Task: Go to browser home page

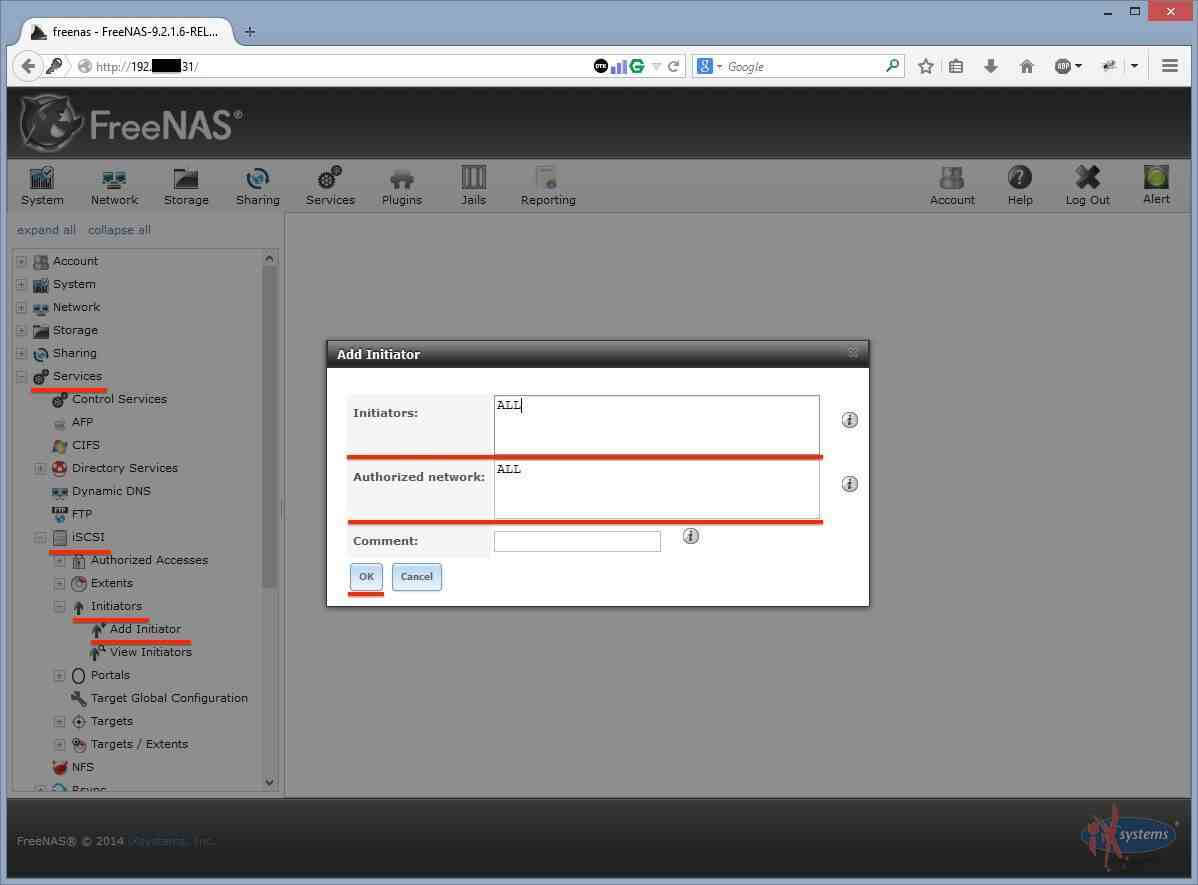Action: (x=1027, y=66)
